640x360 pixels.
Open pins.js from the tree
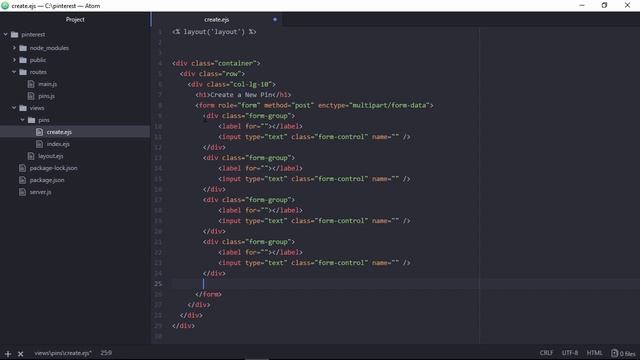click(x=46, y=96)
